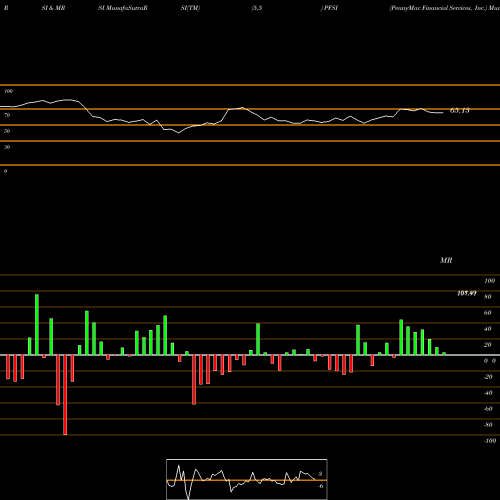Click the 'SI & MR' header text
The height and width of the screenshot is (500, 500).
53,8
